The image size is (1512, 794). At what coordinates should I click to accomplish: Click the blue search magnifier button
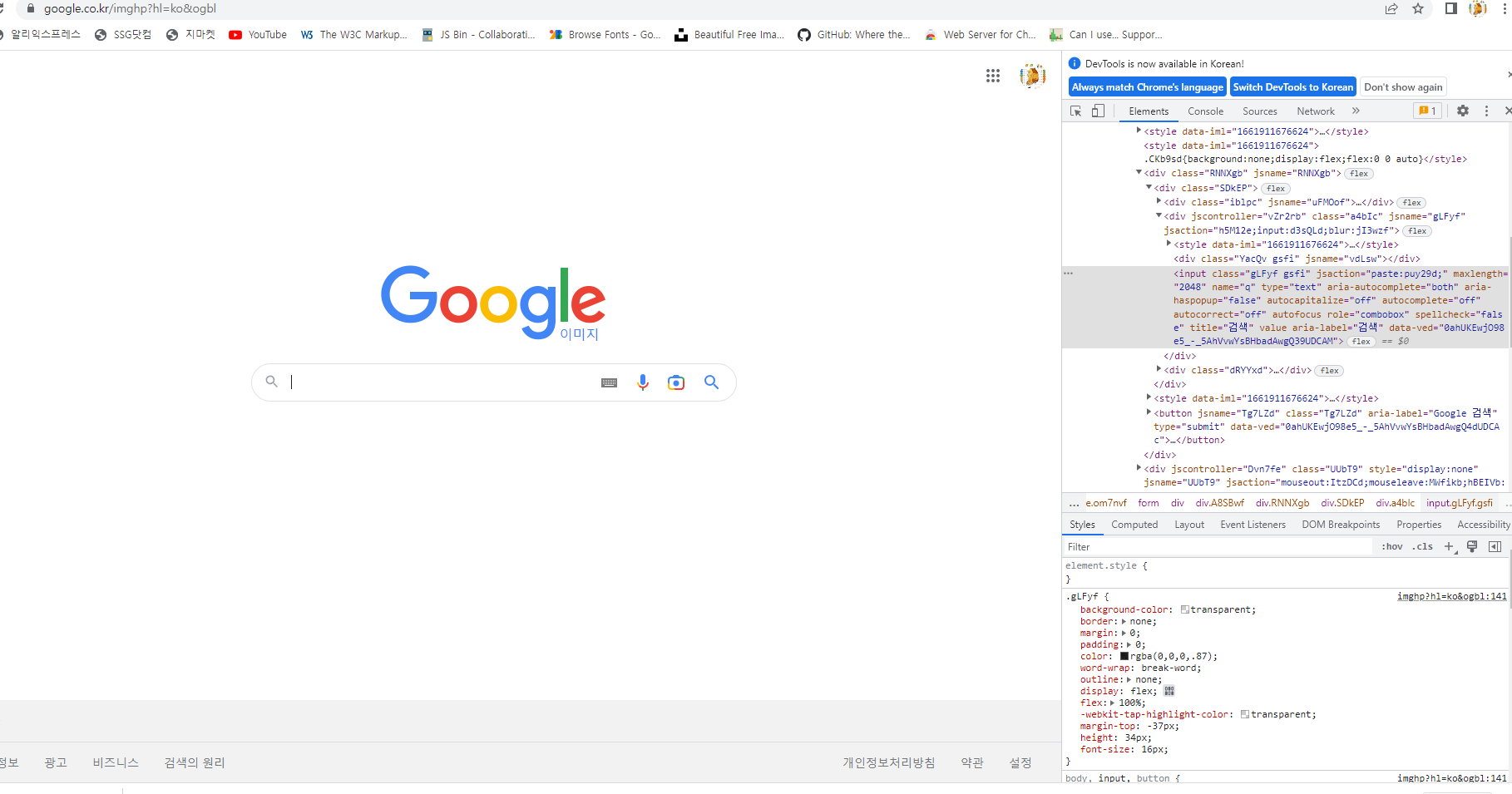pyautogui.click(x=711, y=382)
